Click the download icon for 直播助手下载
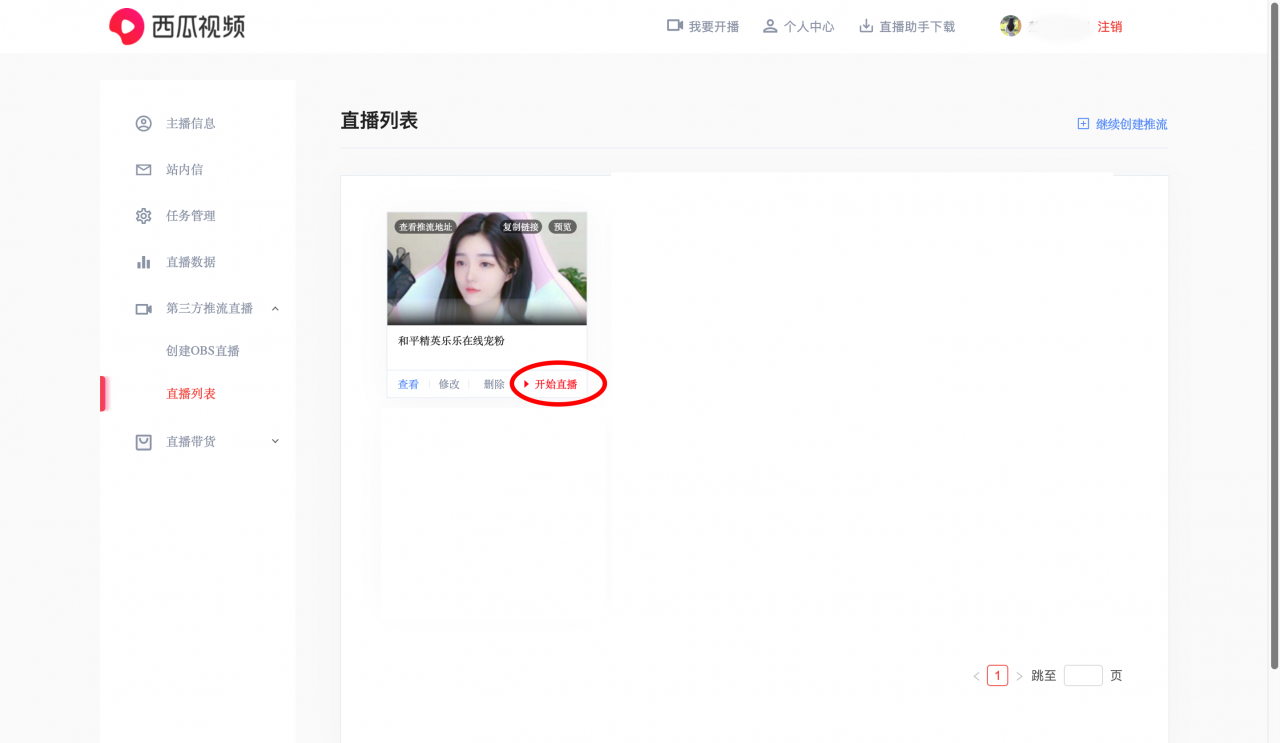Viewport: 1280px width, 743px height. pyautogui.click(x=866, y=26)
